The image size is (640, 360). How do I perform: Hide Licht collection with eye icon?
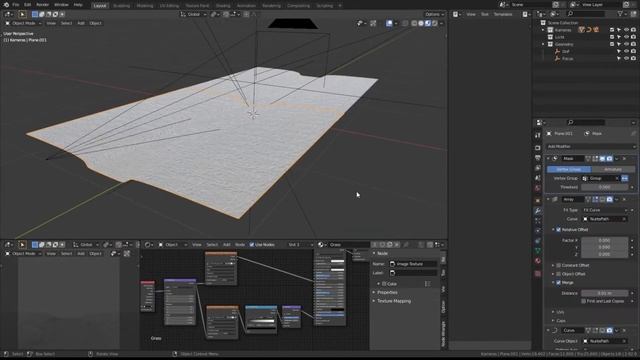626,37
